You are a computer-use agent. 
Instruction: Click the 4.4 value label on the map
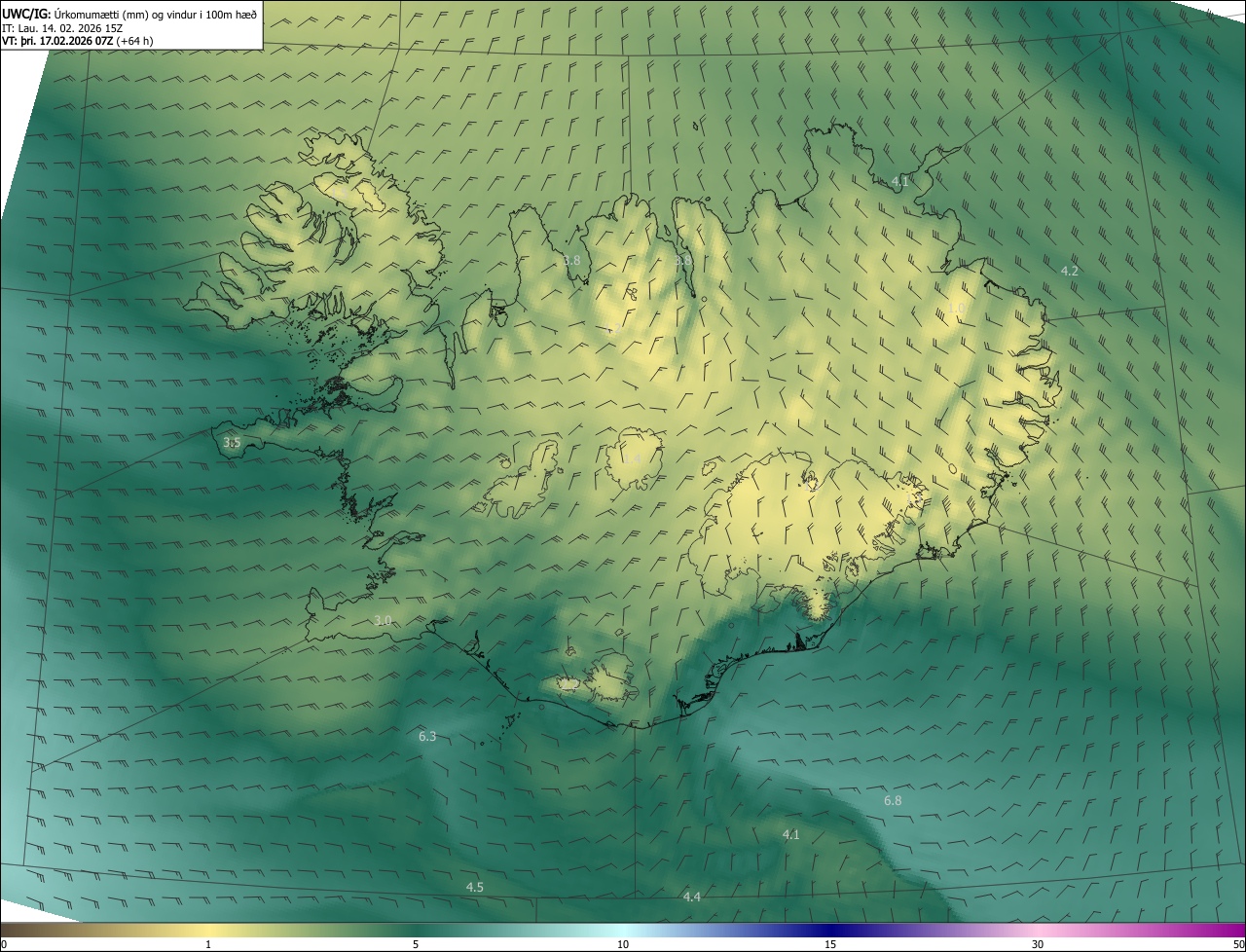coord(692,897)
